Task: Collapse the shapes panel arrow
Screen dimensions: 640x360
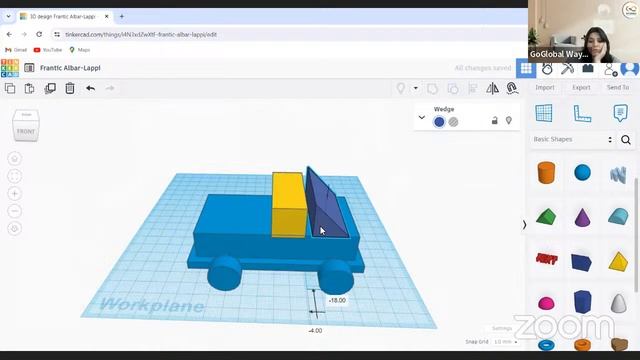Action: coord(524,225)
